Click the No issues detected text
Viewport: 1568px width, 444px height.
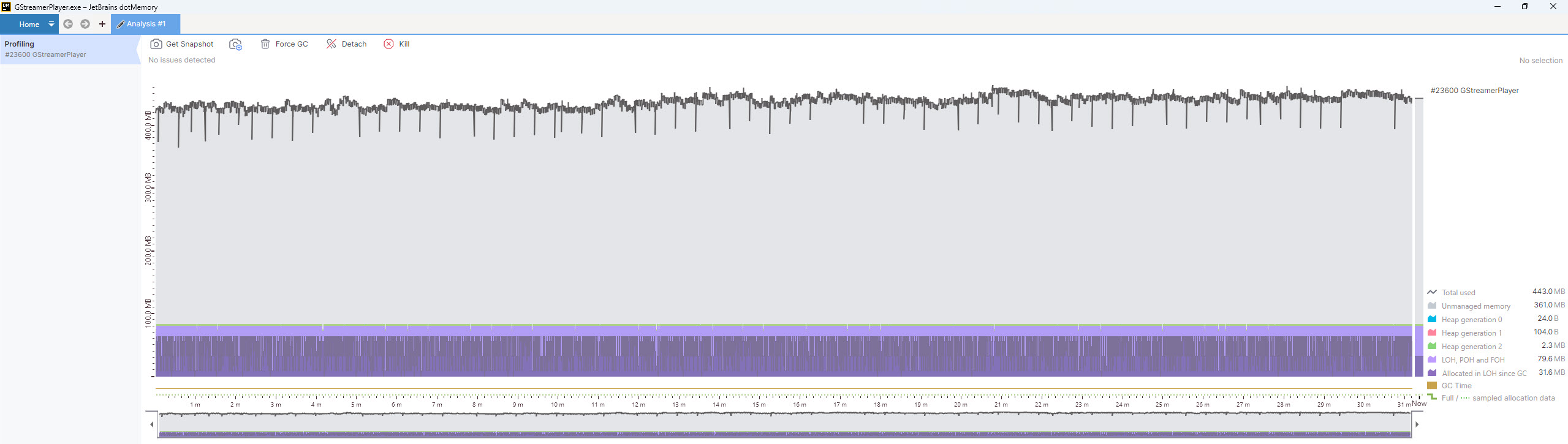click(182, 60)
